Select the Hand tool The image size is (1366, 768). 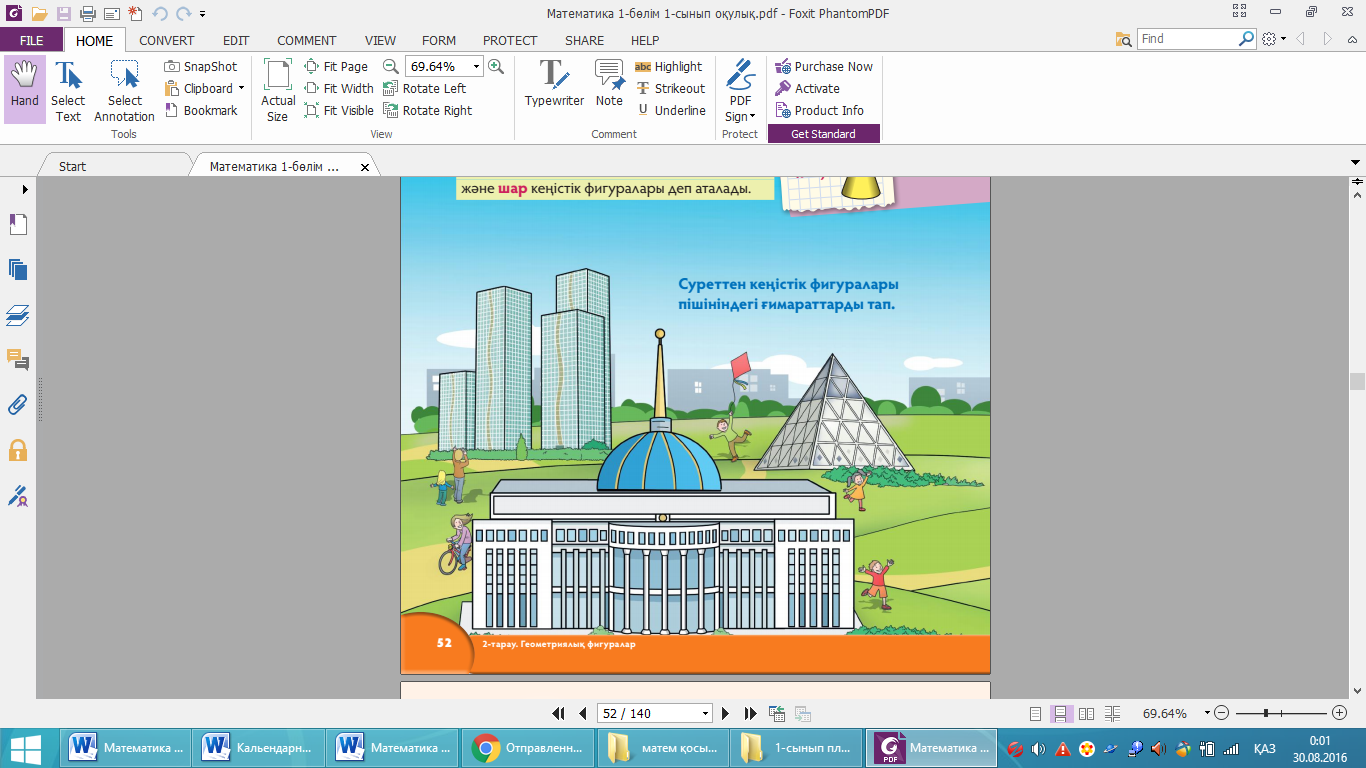point(24,86)
